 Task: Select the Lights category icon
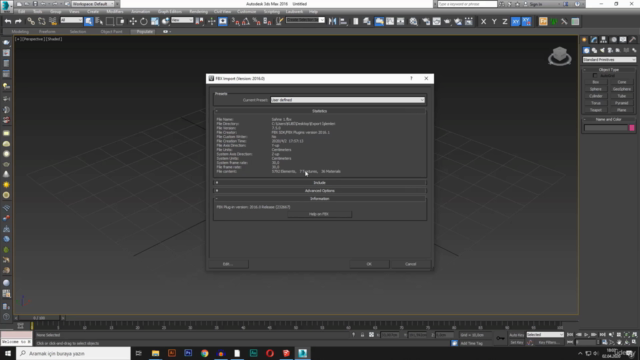[x=602, y=50]
